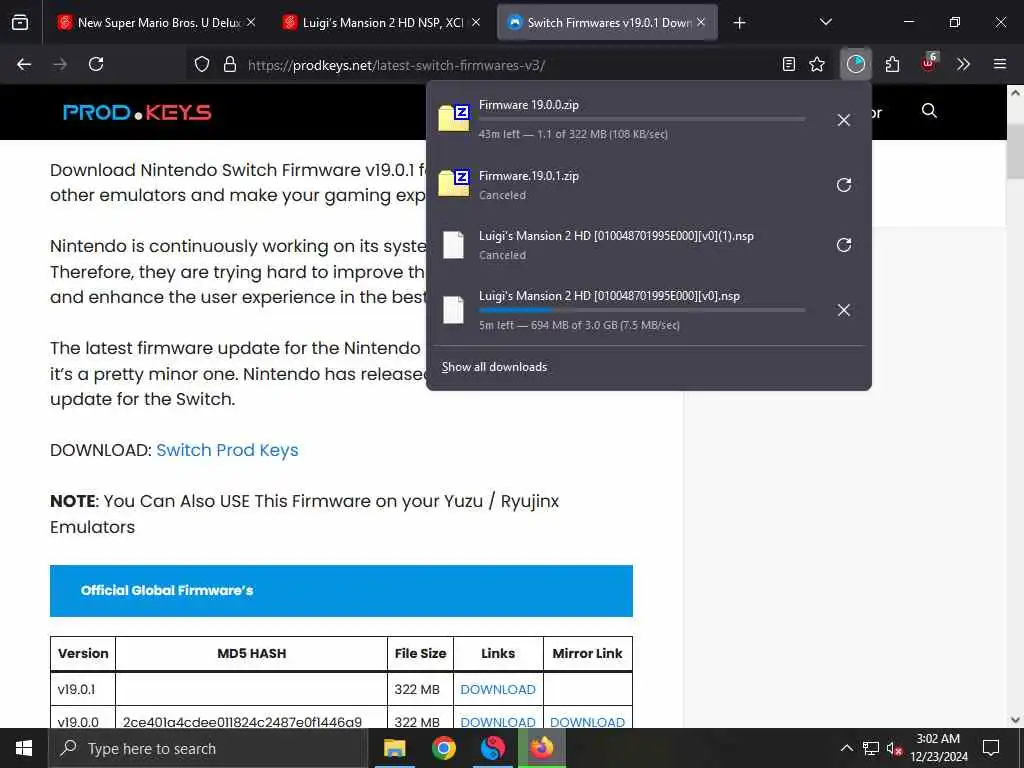Image resolution: width=1024 pixels, height=768 pixels.
Task: Click the network status tray icon
Action: [x=871, y=748]
